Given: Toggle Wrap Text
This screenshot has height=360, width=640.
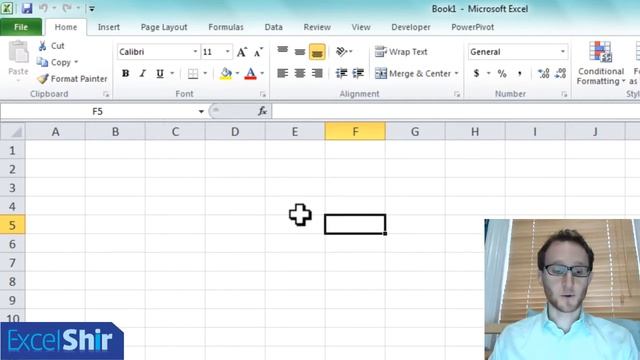Looking at the screenshot, I should coord(401,52).
